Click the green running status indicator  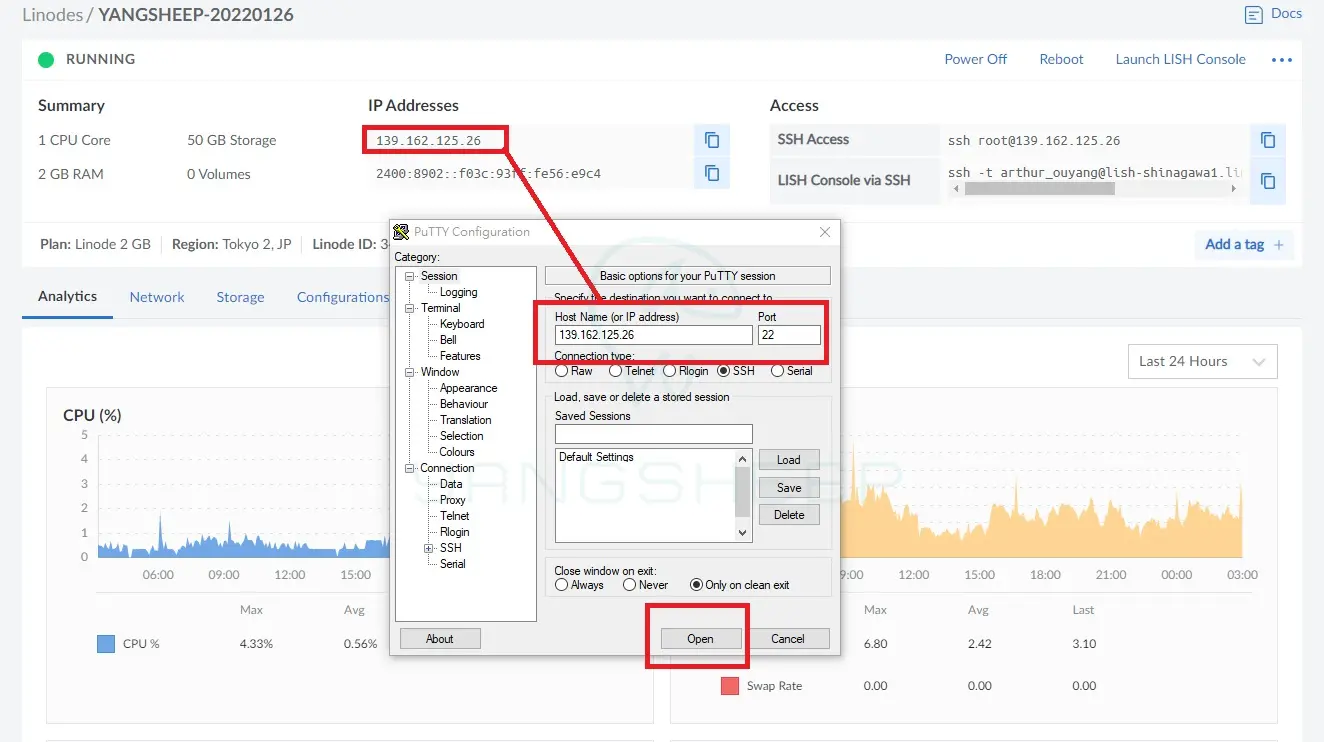(x=46, y=60)
